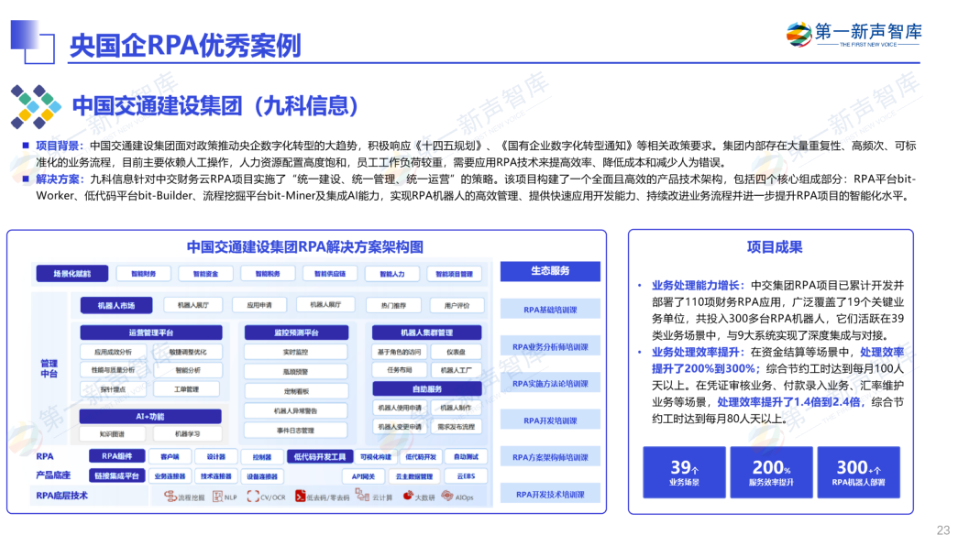
Task: Click the 应用成效分析 box
Action: point(113,352)
